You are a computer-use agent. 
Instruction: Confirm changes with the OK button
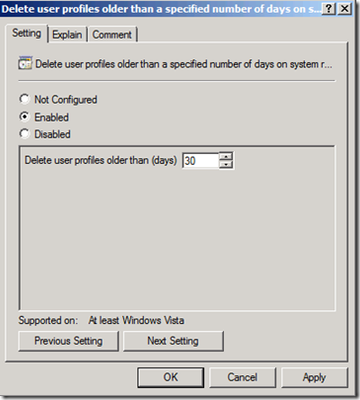click(171, 377)
